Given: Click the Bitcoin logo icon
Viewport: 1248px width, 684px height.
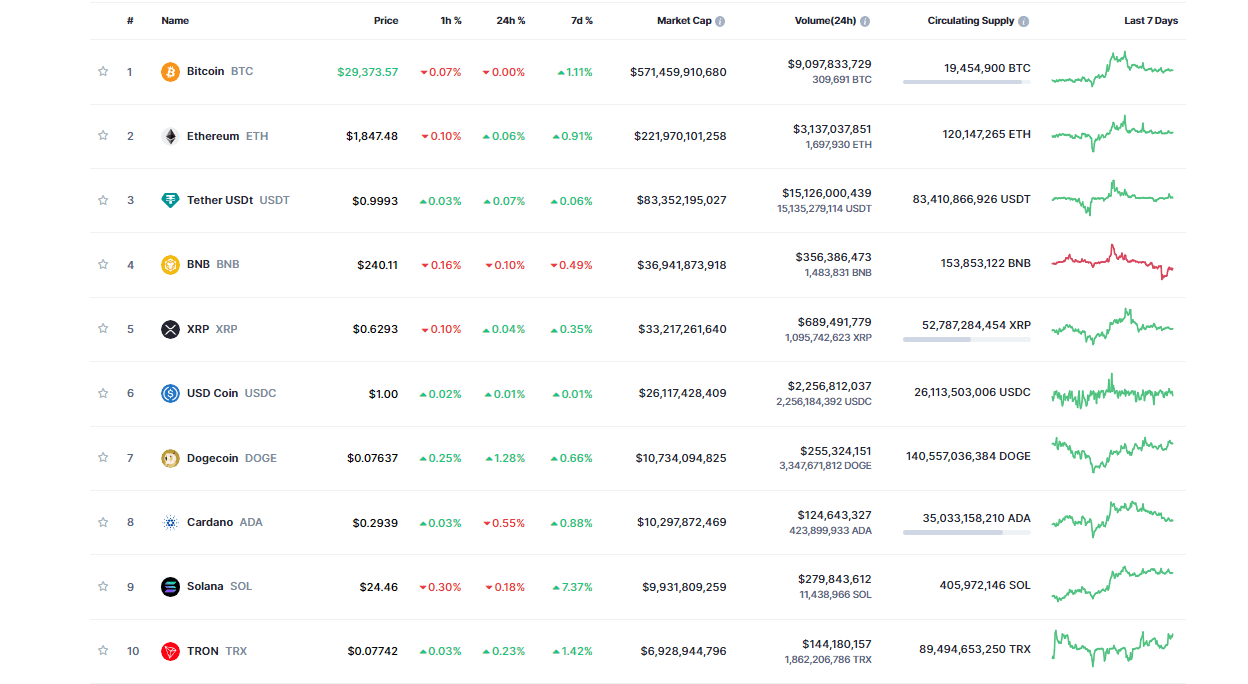Looking at the screenshot, I should pyautogui.click(x=170, y=72).
